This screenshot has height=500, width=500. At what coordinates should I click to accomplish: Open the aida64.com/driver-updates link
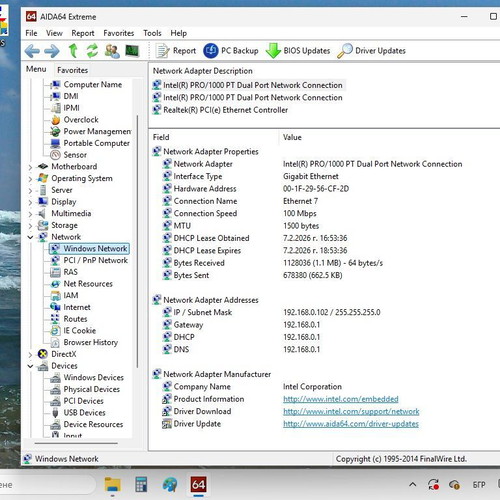pyautogui.click(x=351, y=424)
